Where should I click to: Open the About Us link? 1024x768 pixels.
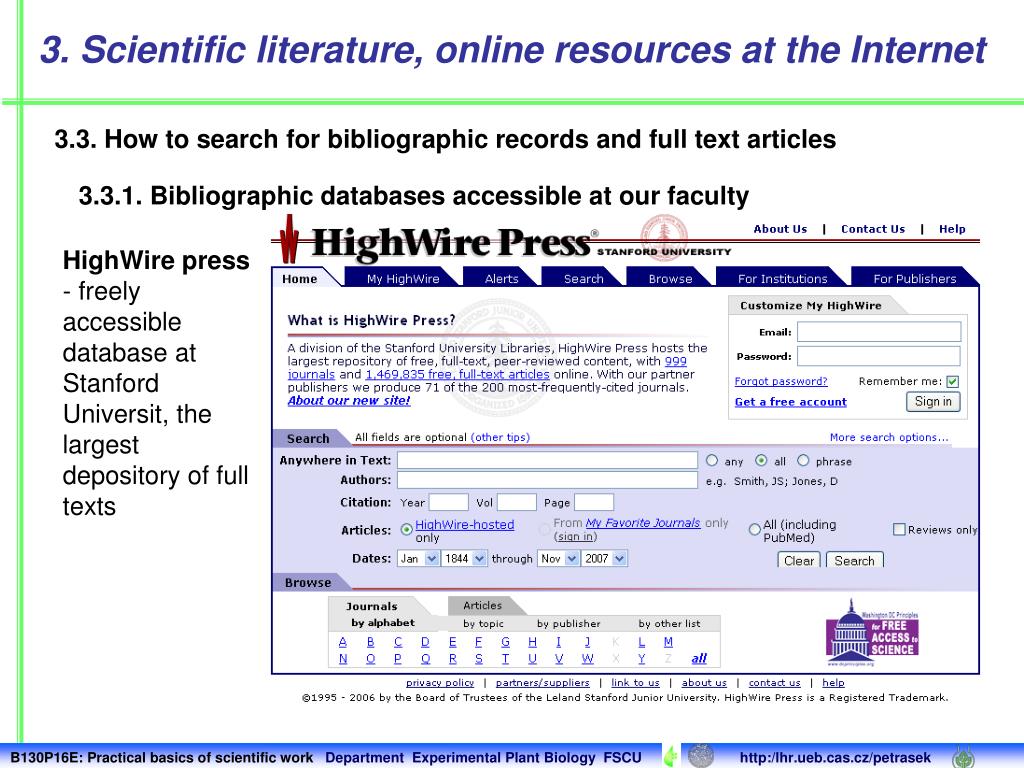pyautogui.click(x=780, y=229)
